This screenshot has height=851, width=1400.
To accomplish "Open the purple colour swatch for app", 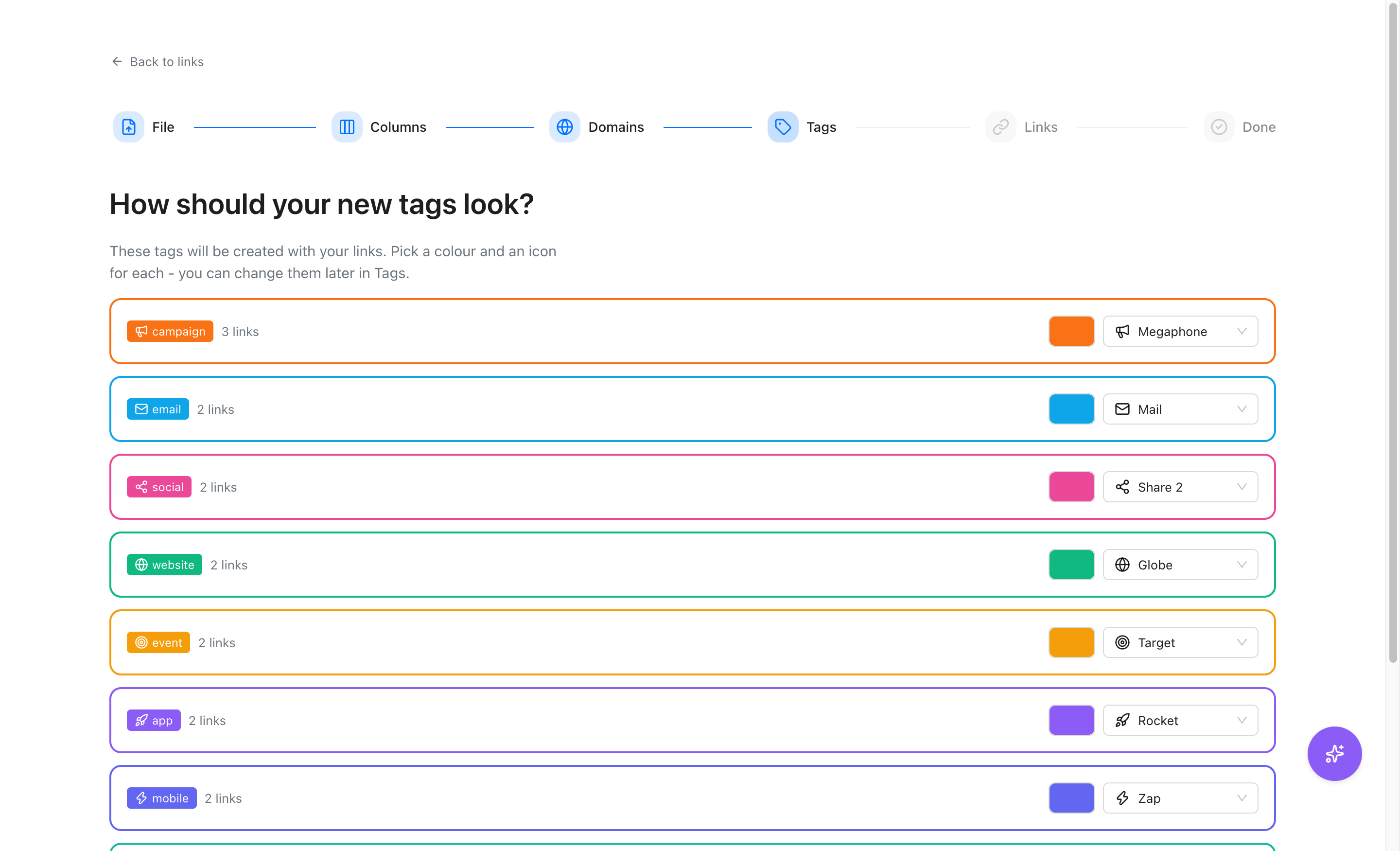I will [x=1071, y=720].
